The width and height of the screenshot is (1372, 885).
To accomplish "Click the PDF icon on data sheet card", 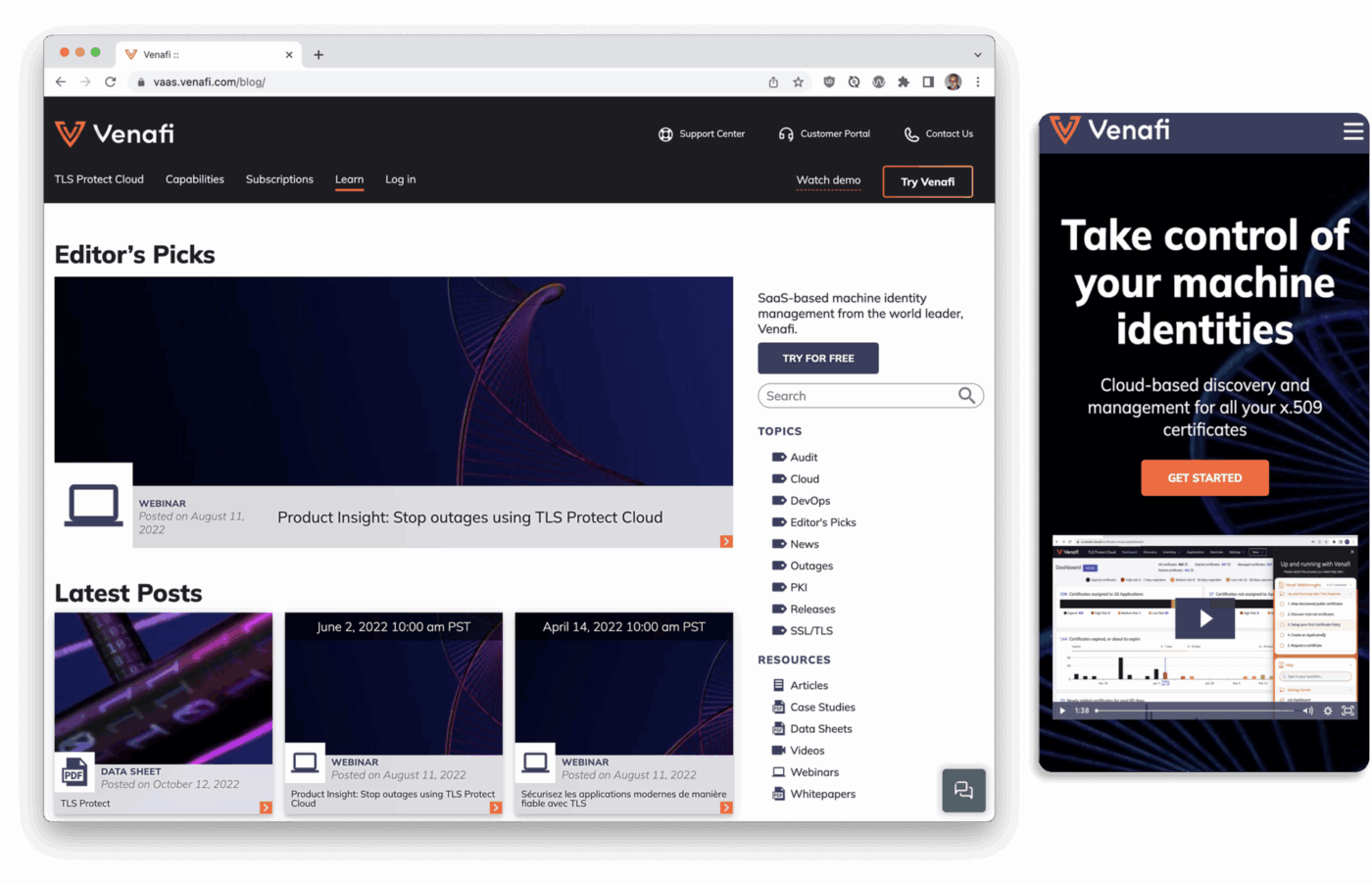I will pyautogui.click(x=73, y=773).
